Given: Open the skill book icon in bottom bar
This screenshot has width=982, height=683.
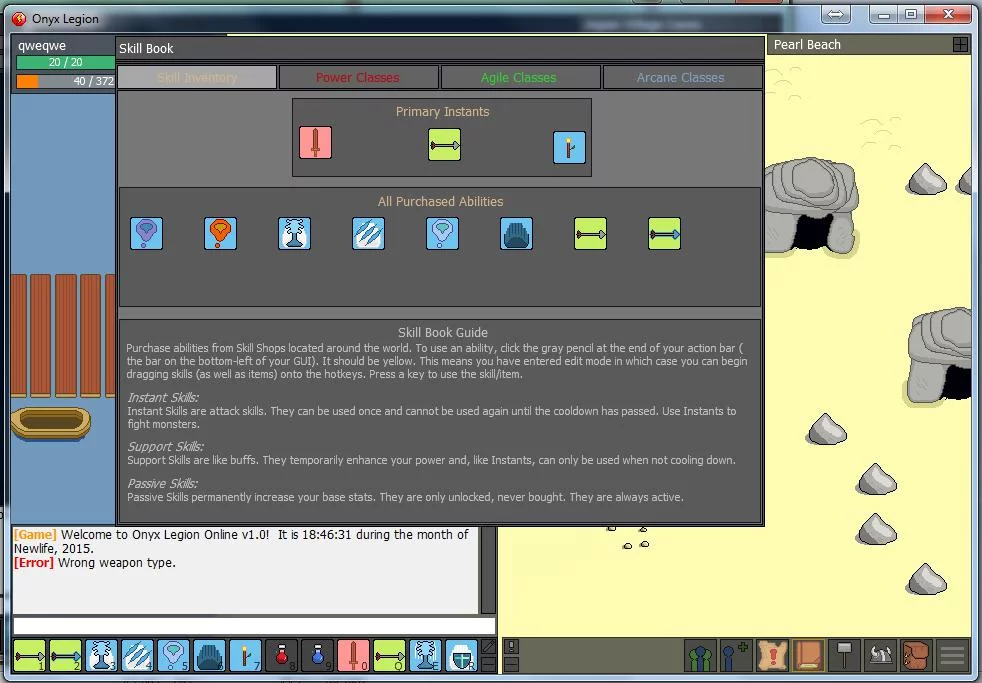Looking at the screenshot, I should pos(808,656).
